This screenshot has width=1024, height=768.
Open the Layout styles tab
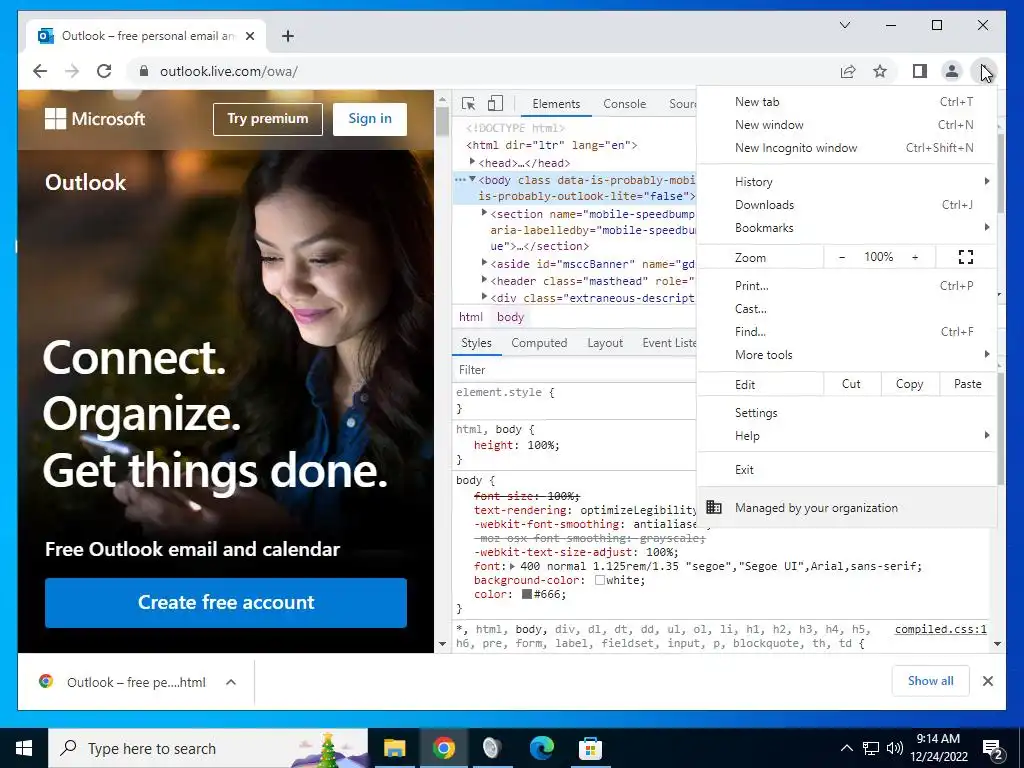pyautogui.click(x=605, y=343)
